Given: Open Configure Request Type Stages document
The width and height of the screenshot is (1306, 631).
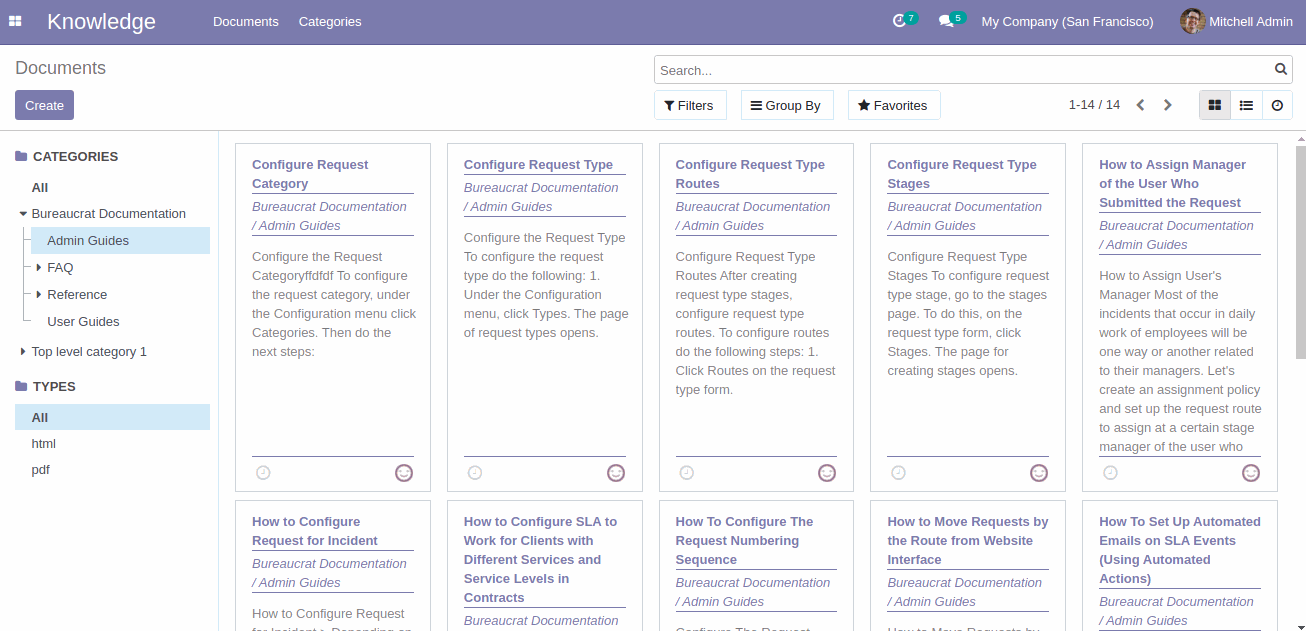Looking at the screenshot, I should (x=962, y=174).
